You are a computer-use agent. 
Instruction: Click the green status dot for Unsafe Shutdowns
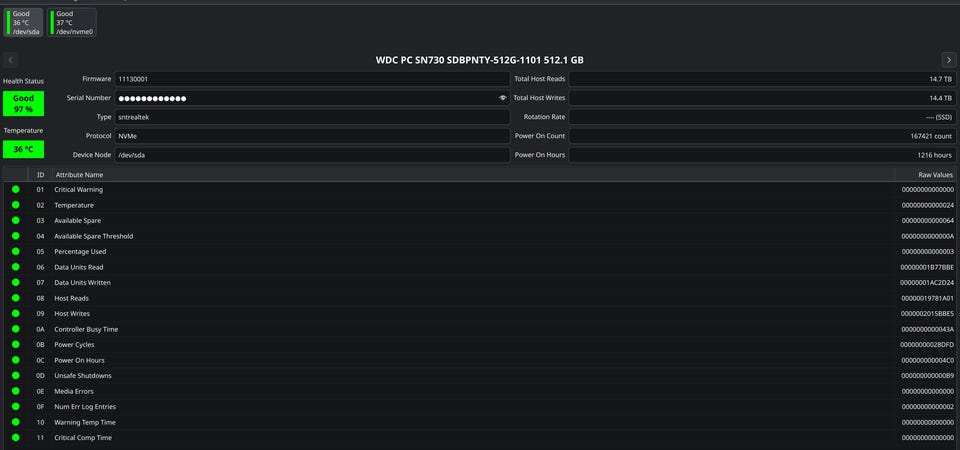(x=15, y=375)
